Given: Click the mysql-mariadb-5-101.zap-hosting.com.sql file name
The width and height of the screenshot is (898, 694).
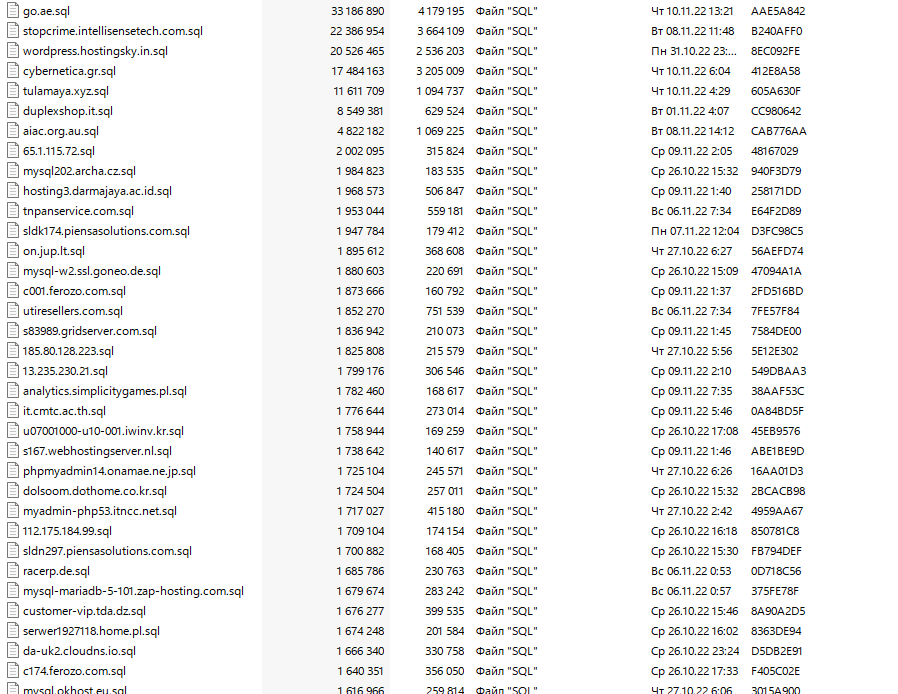Looking at the screenshot, I should pyautogui.click(x=133, y=592).
